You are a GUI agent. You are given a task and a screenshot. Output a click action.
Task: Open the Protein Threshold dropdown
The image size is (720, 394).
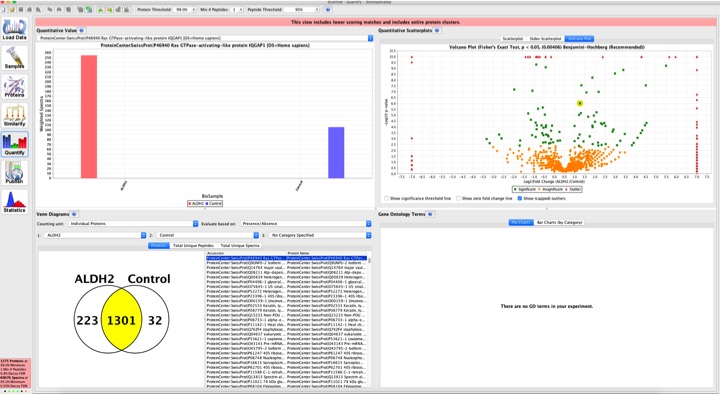tap(185, 9)
